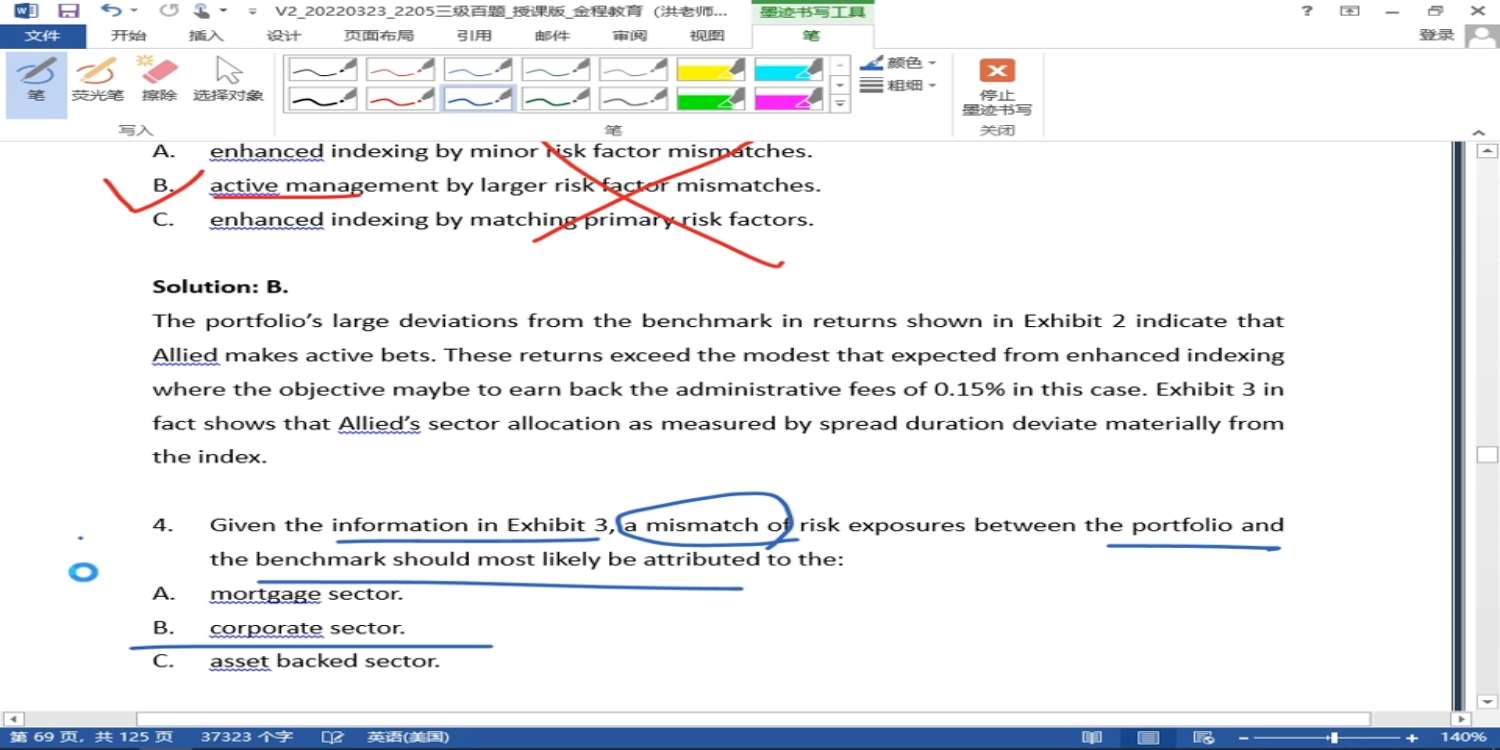Select the 擦除 eraser tool
This screenshot has height=750, width=1500.
click(x=159, y=79)
